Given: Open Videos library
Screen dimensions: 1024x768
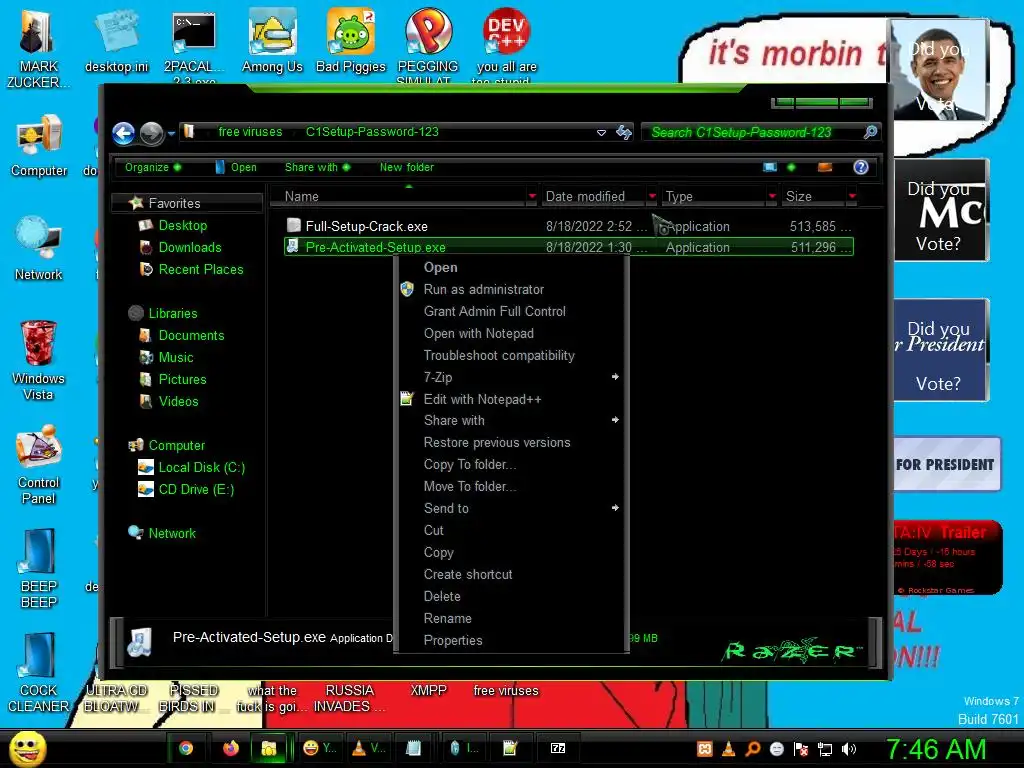Looking at the screenshot, I should coord(178,402).
